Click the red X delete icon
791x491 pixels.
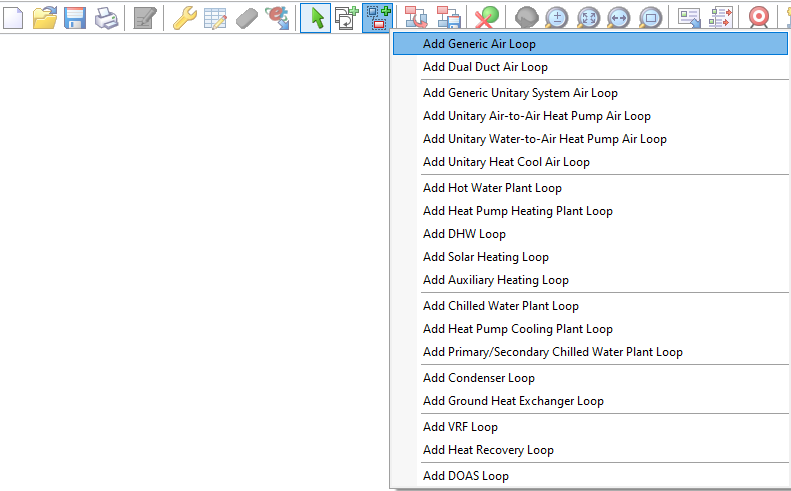click(x=487, y=17)
